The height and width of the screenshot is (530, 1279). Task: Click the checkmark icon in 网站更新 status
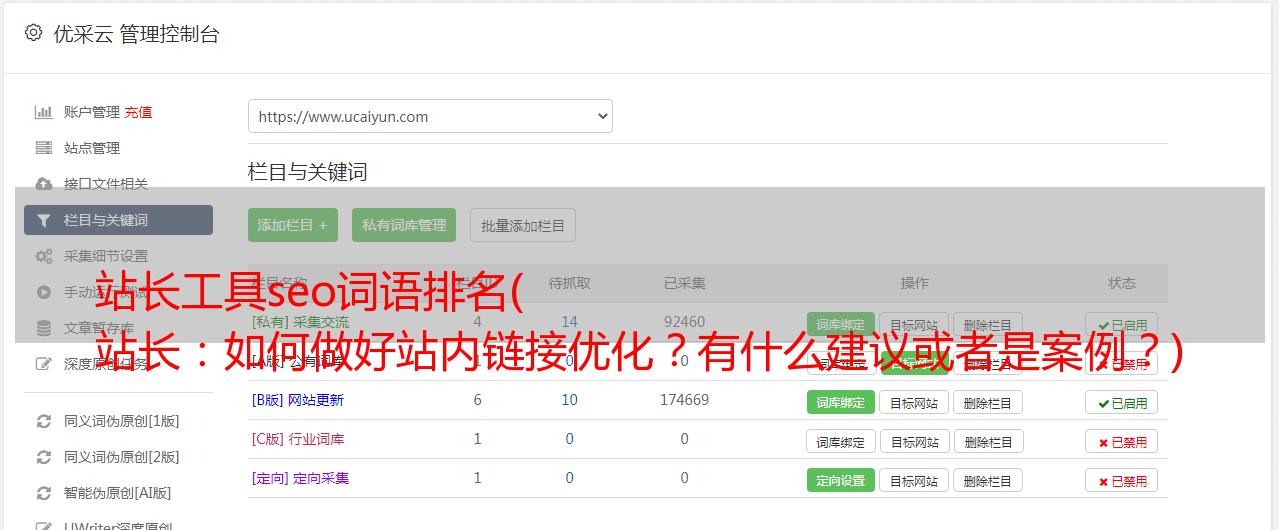pos(1103,403)
